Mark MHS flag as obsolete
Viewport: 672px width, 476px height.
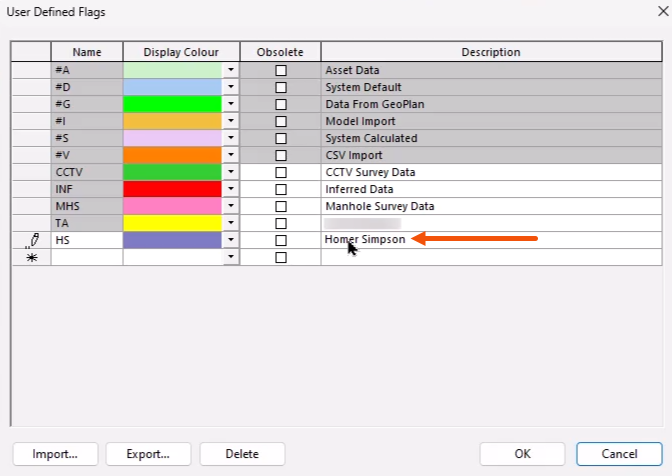click(281, 206)
